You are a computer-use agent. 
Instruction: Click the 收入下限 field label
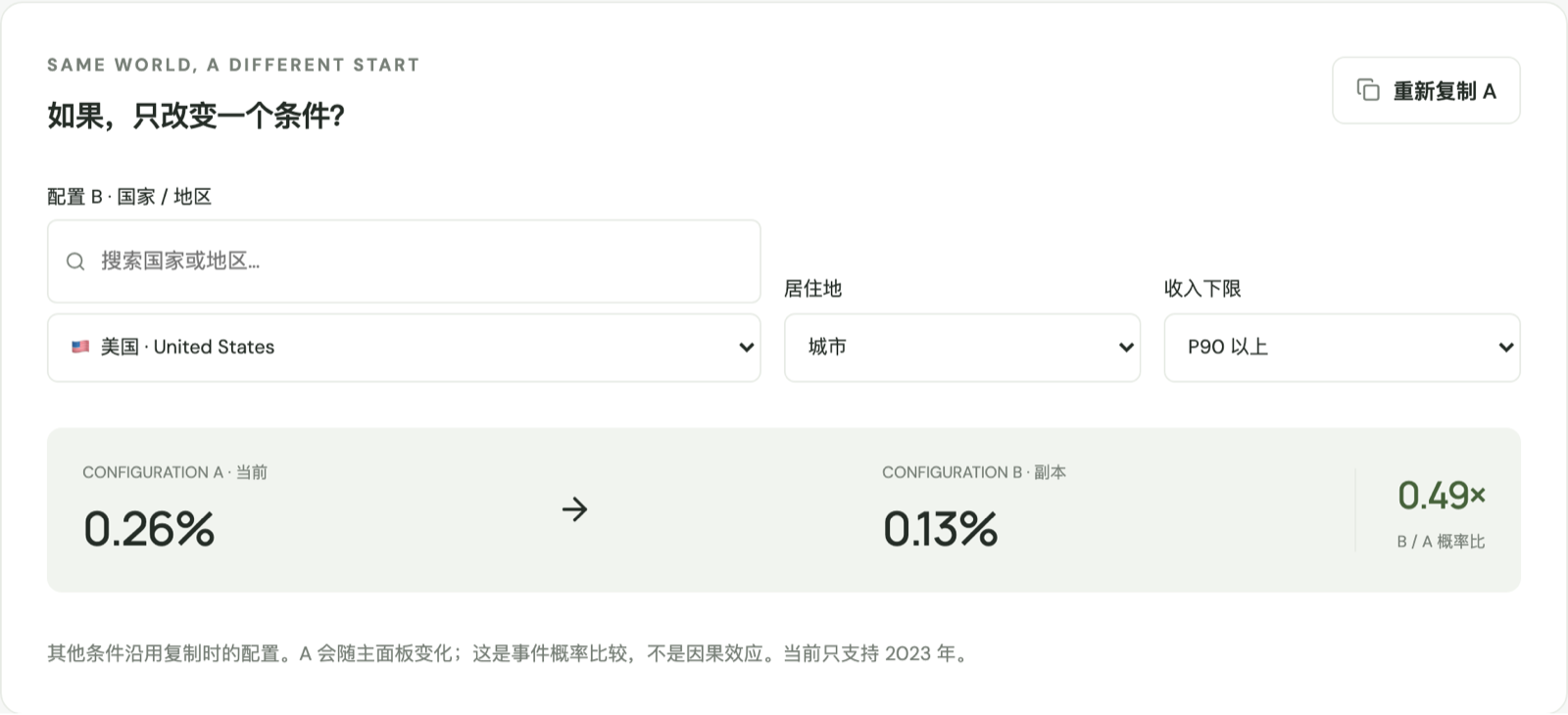1202,289
